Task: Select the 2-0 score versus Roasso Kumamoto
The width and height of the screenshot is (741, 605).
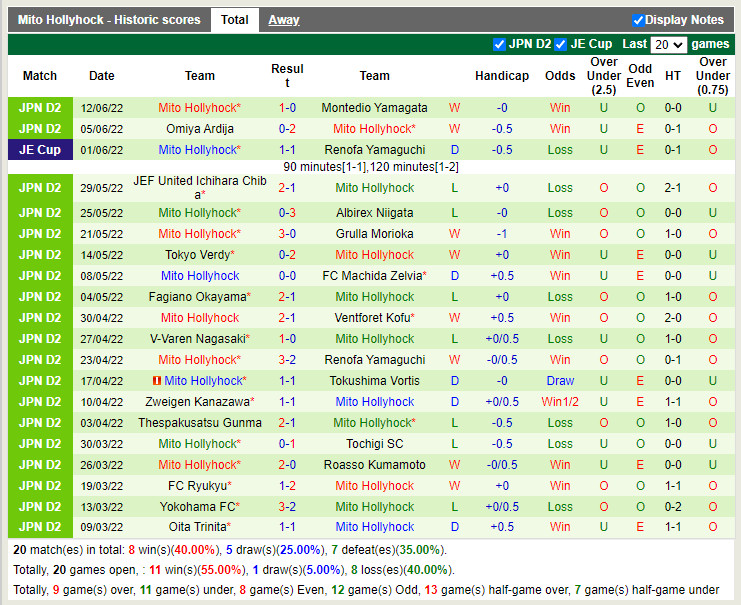Action: [287, 465]
